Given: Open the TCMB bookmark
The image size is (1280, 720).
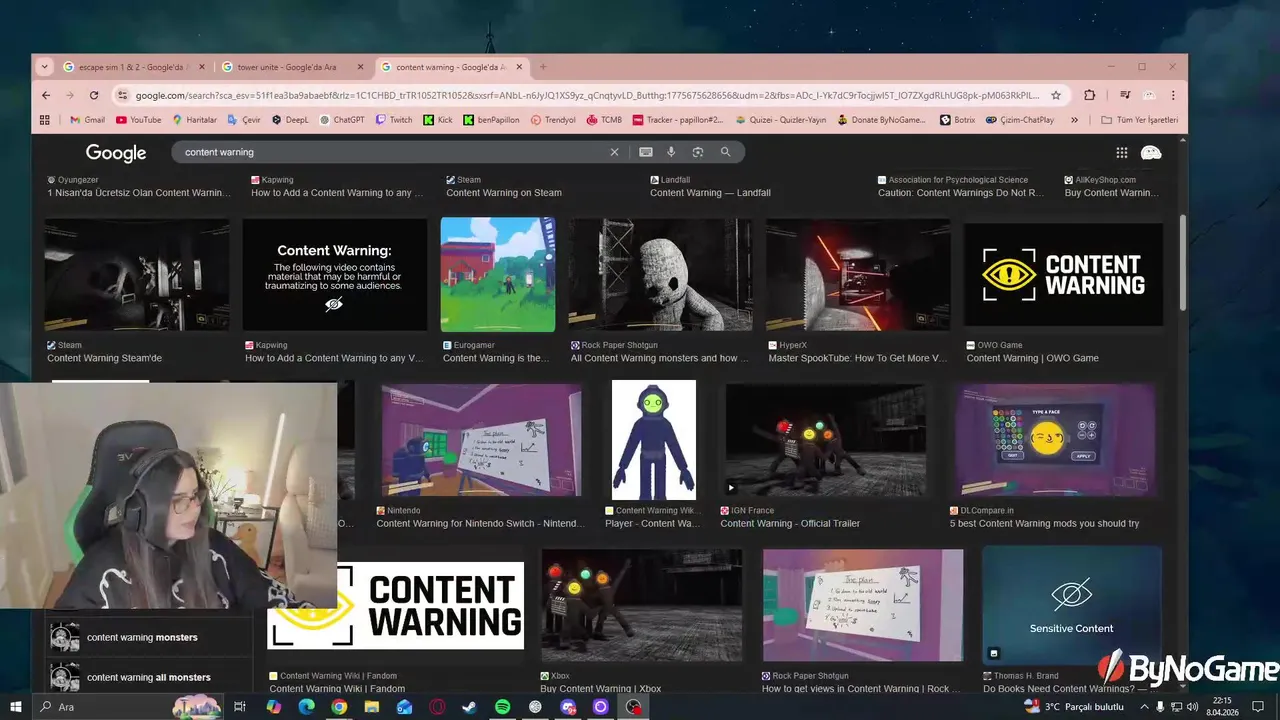Looking at the screenshot, I should (x=605, y=120).
